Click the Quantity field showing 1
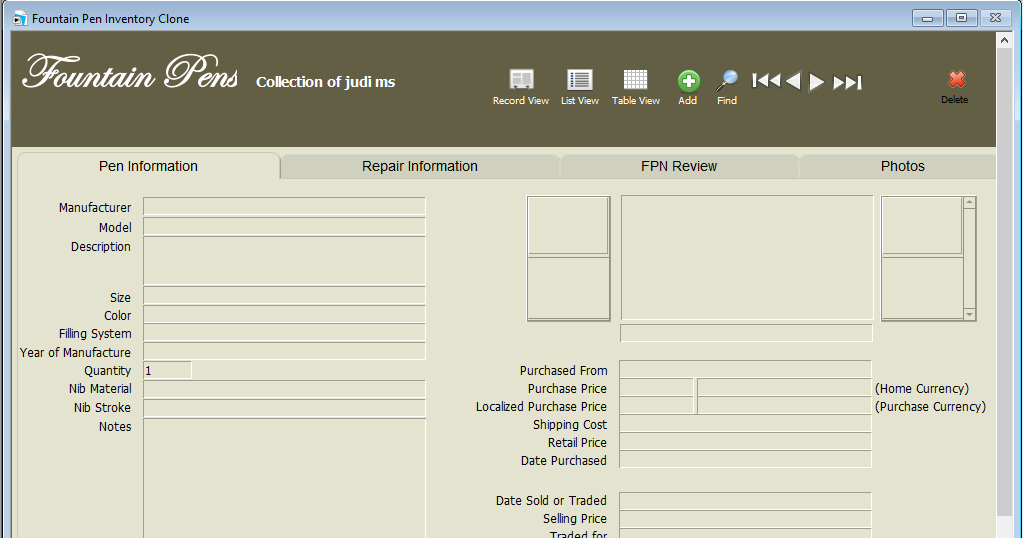Screen dimensions: 1024x538 167,370
